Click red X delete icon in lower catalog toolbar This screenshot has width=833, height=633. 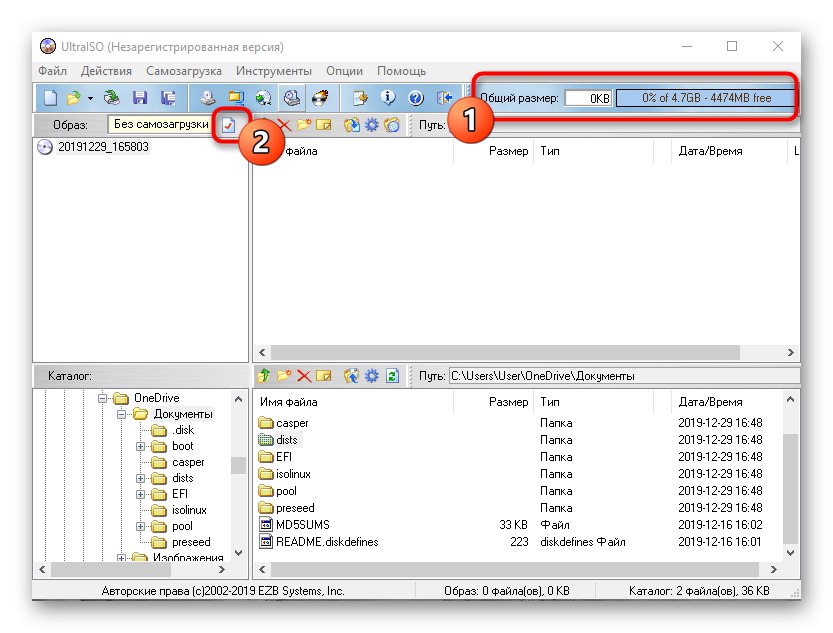point(304,376)
